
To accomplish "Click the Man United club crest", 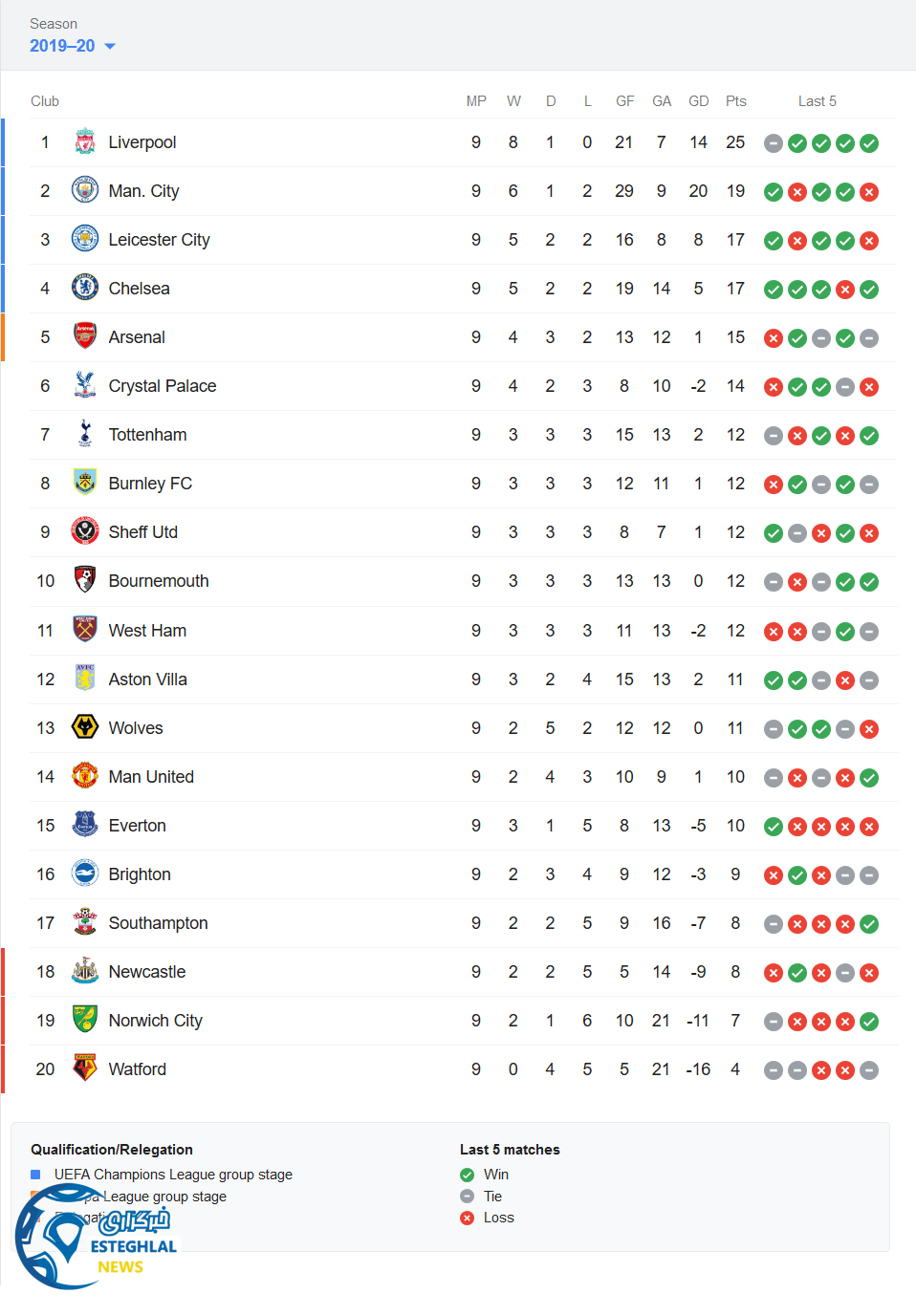I will point(85,777).
